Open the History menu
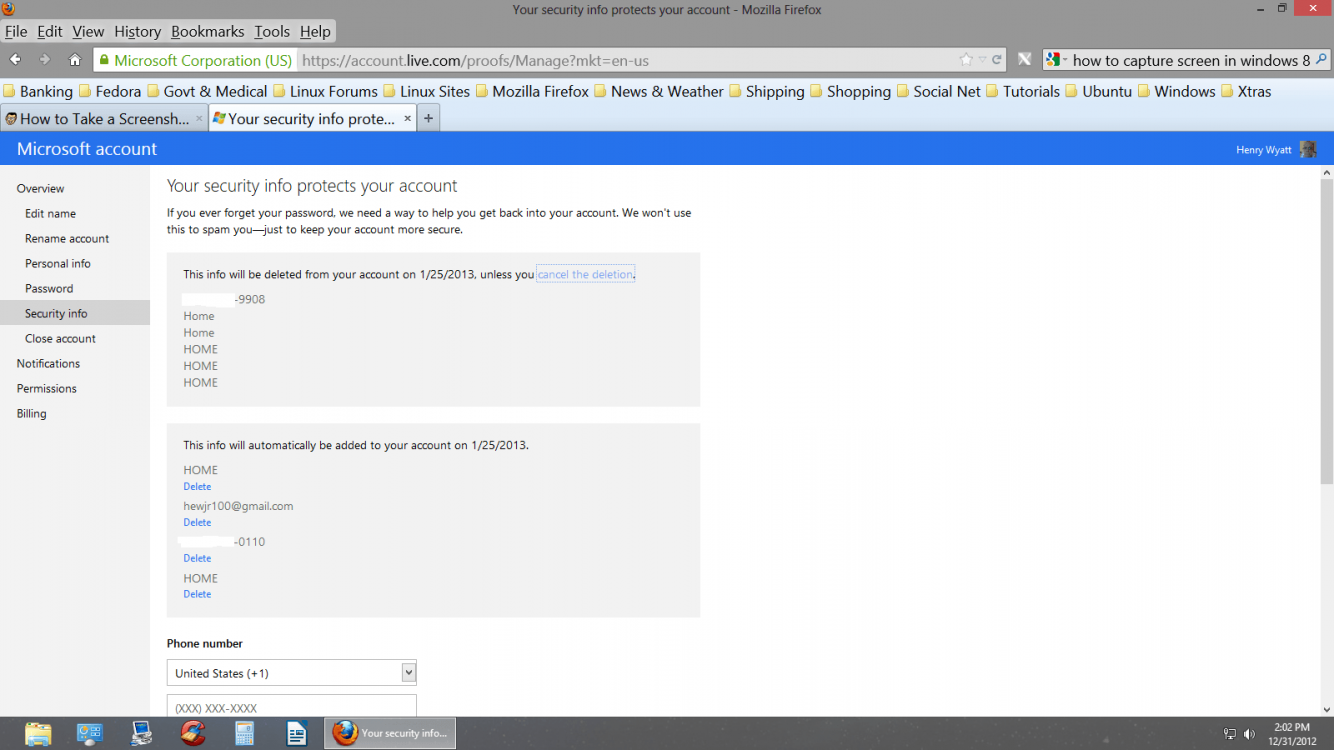 tap(137, 32)
